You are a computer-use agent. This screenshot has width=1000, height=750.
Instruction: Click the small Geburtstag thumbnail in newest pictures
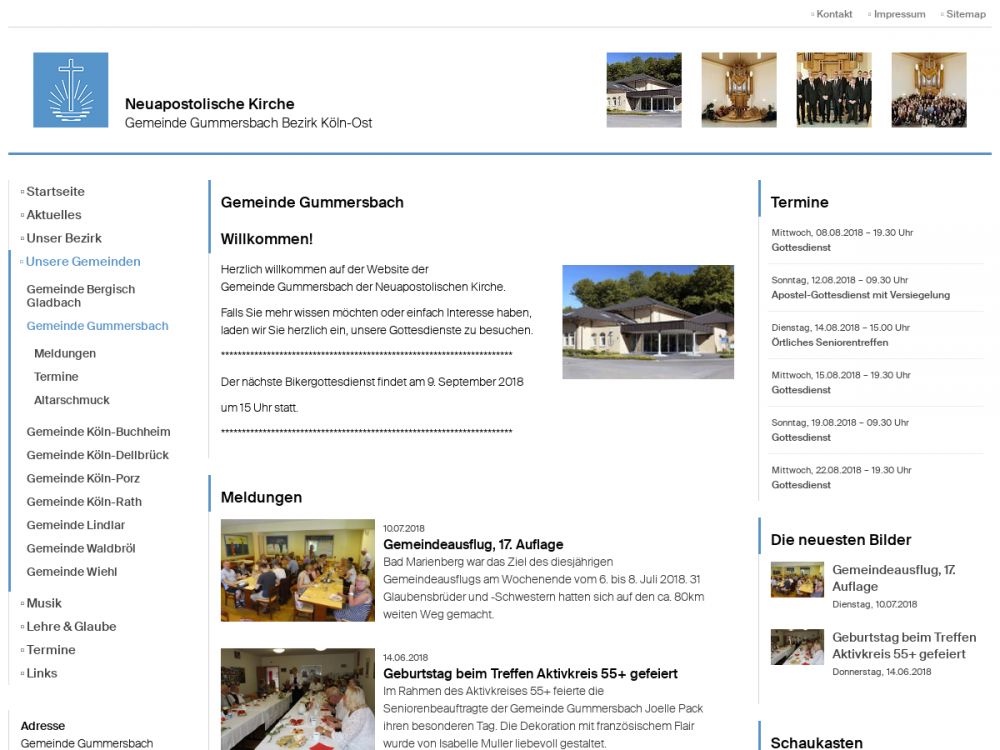pyautogui.click(x=797, y=647)
